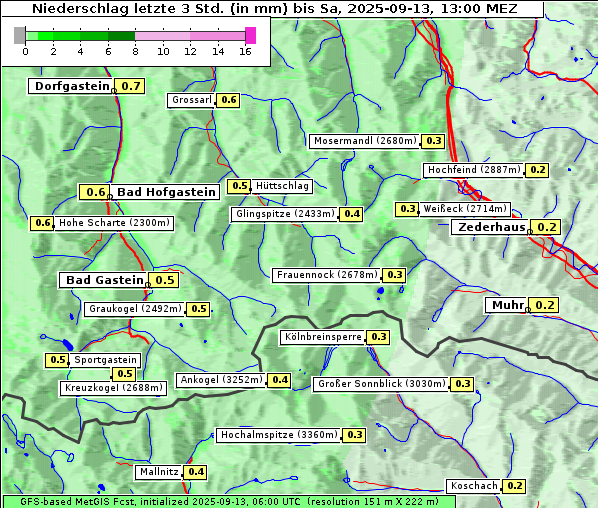Click the Bad Hofgastein town label
Image resolution: width=598 pixels, height=508 pixels.
pos(166,192)
